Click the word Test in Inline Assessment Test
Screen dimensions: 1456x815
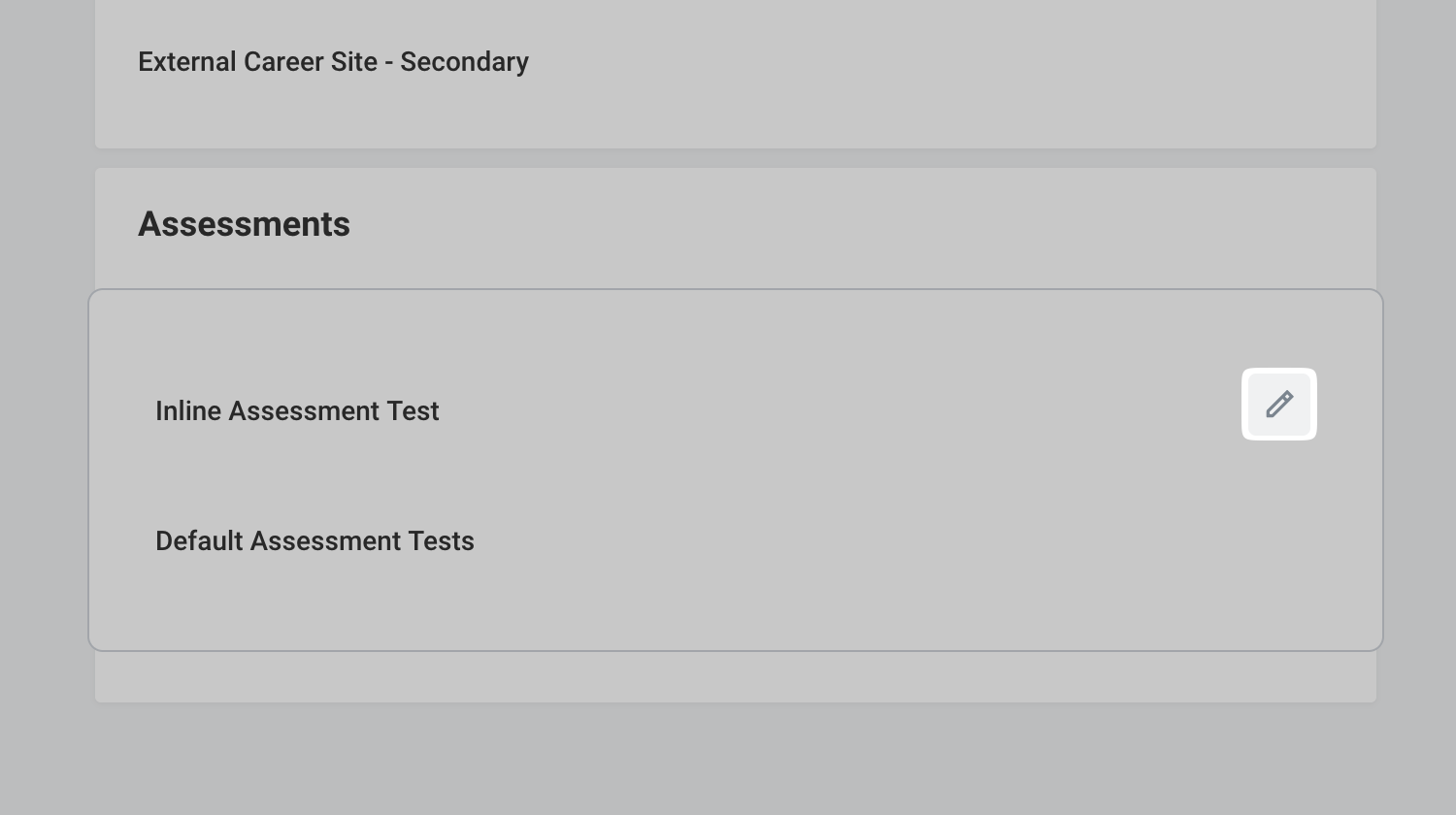point(413,411)
